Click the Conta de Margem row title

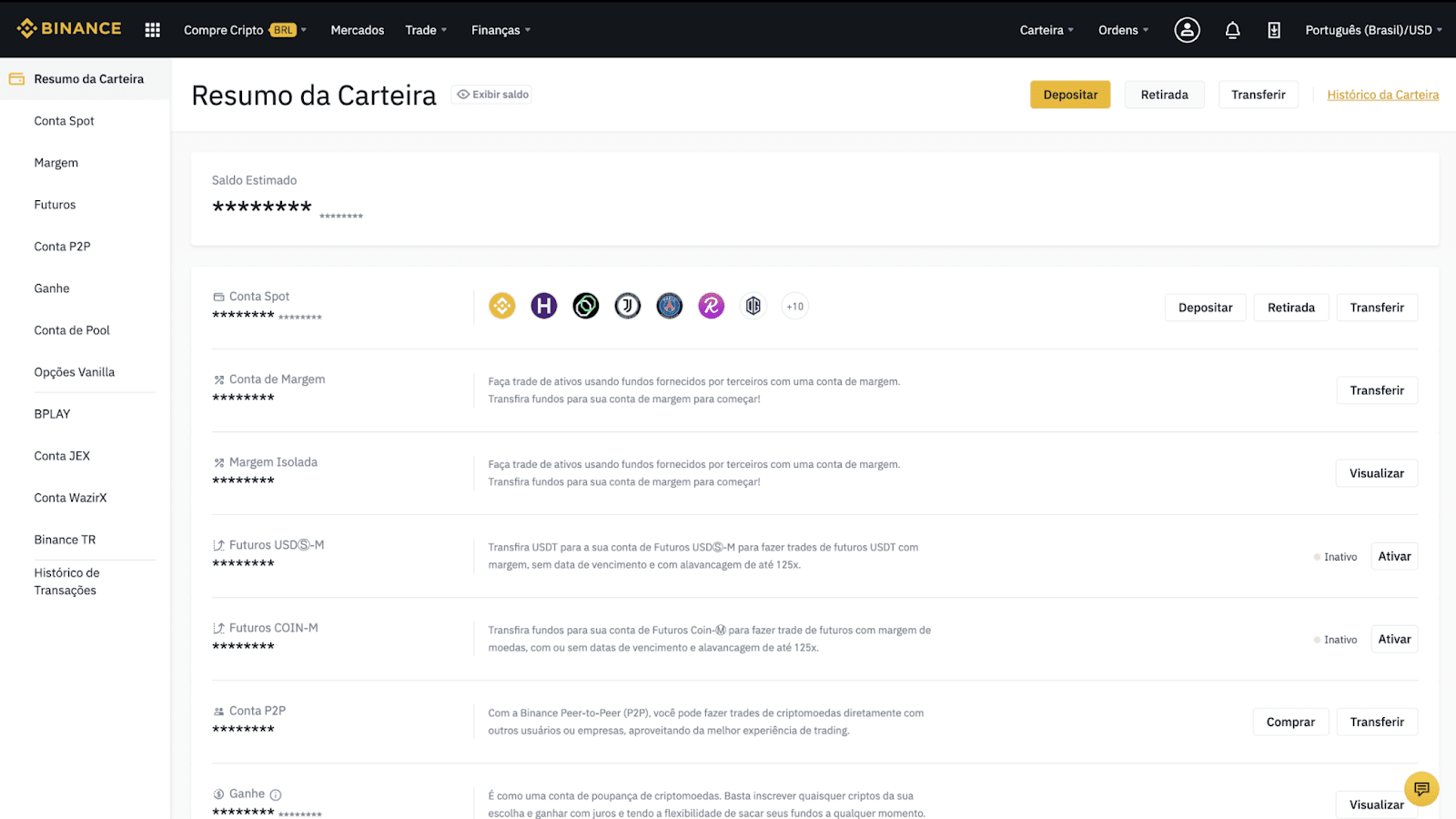tap(277, 379)
